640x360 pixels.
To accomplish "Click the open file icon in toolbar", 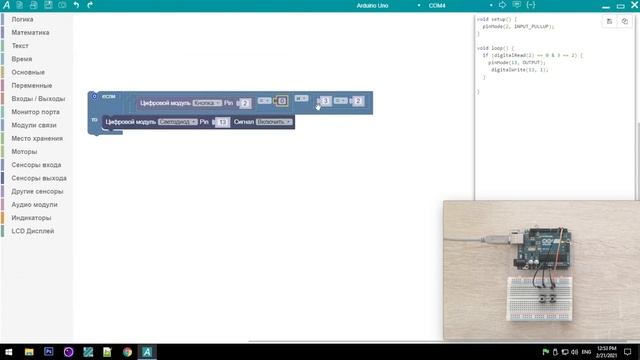I will tap(33, 5).
